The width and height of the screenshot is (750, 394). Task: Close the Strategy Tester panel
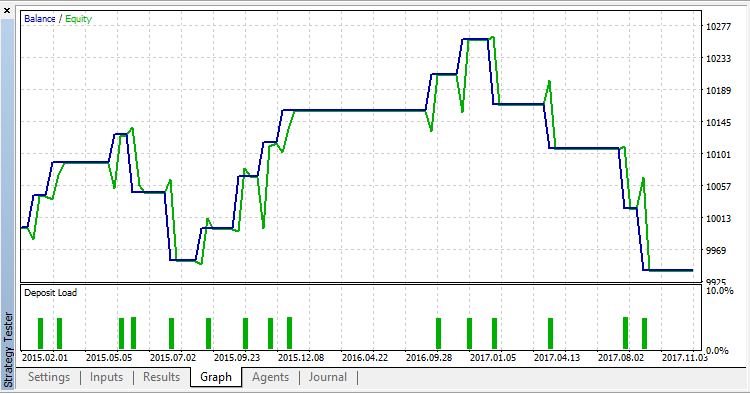coord(7,10)
